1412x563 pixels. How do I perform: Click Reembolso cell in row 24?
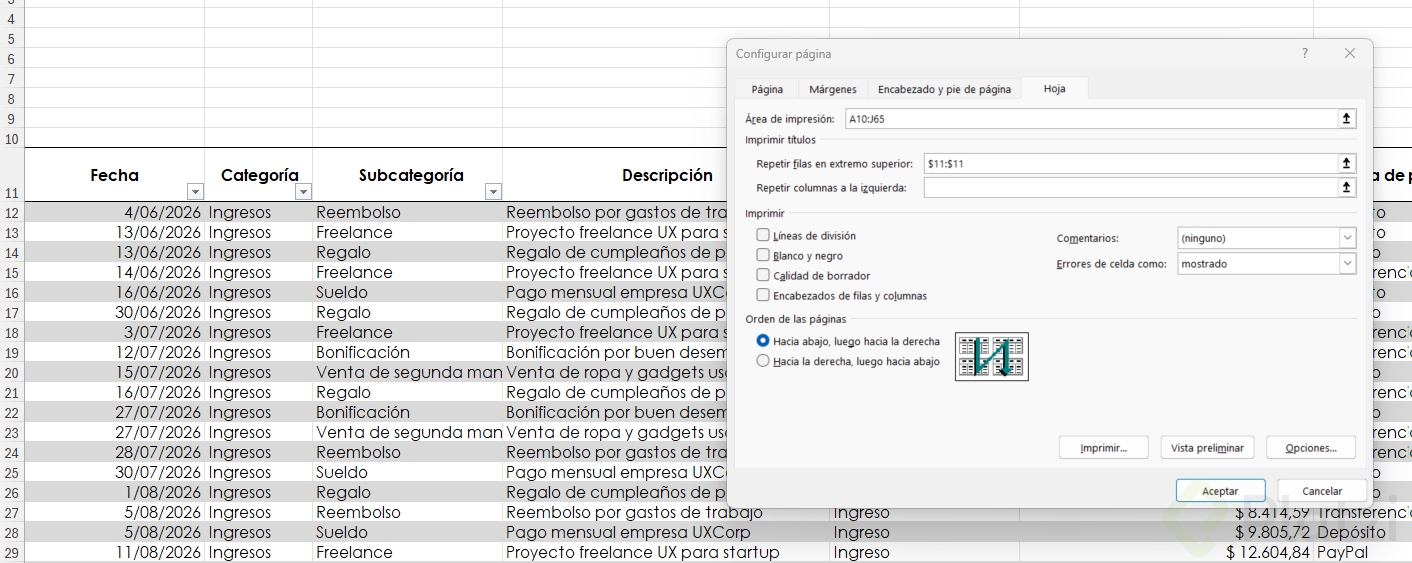pyautogui.click(x=408, y=452)
